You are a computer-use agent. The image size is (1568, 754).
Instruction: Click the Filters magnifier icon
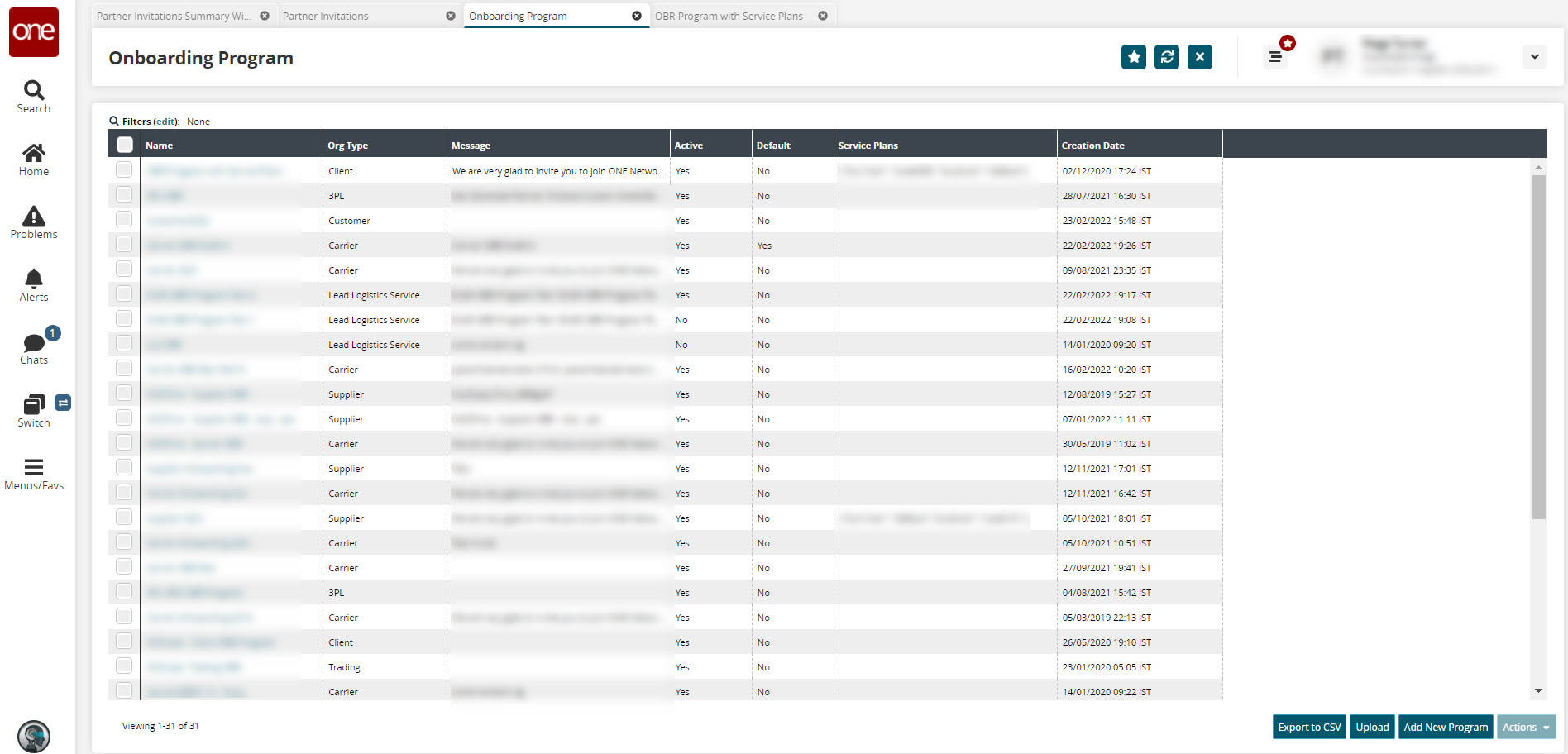(x=114, y=121)
